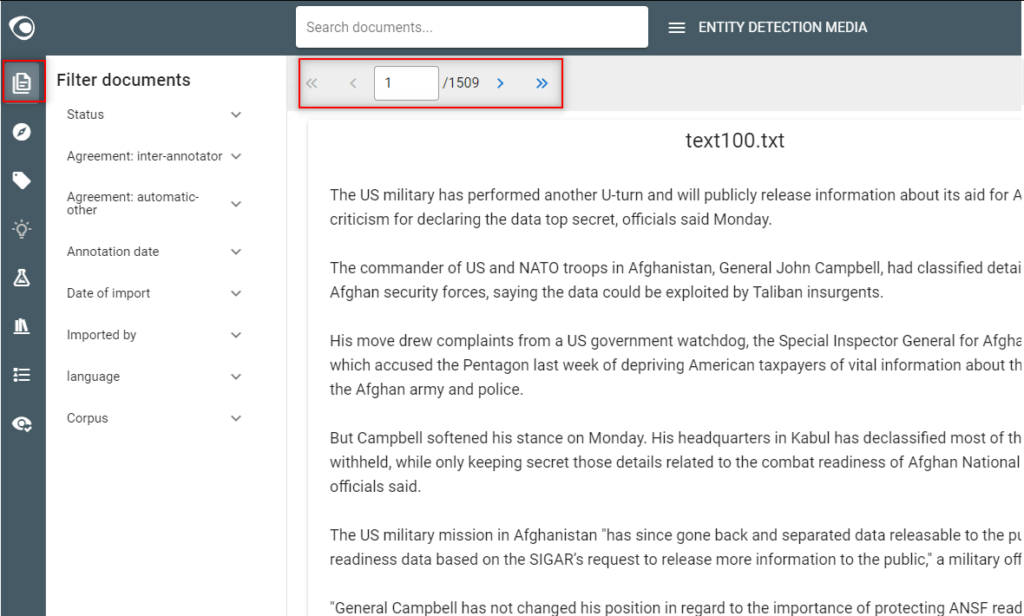Click paragraph starting 'But Campbell softened his stance'
Image resolution: width=1024 pixels, height=616 pixels.
pos(675,462)
